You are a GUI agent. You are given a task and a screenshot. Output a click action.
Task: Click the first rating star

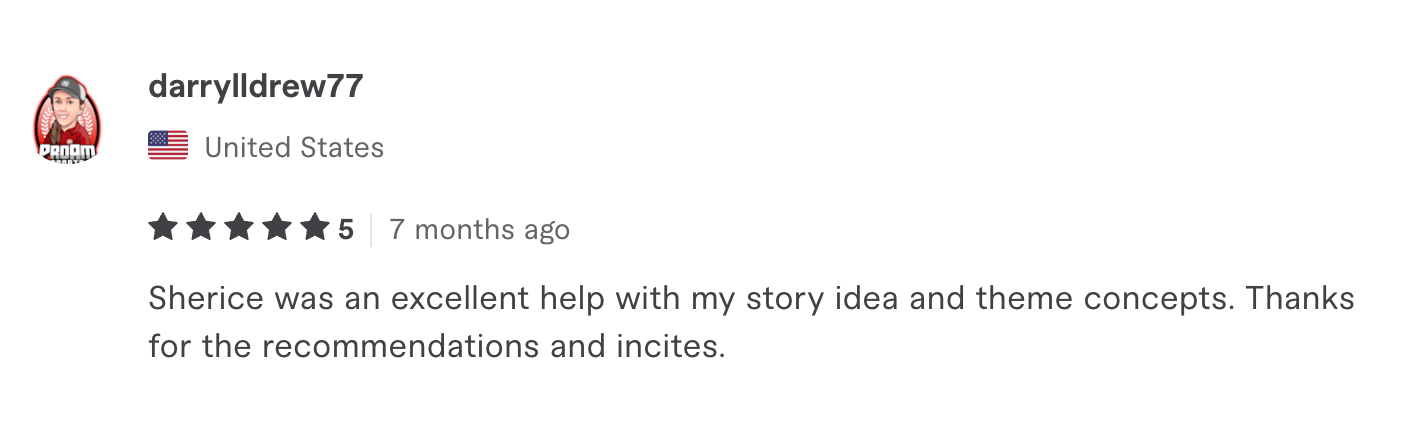click(x=163, y=228)
